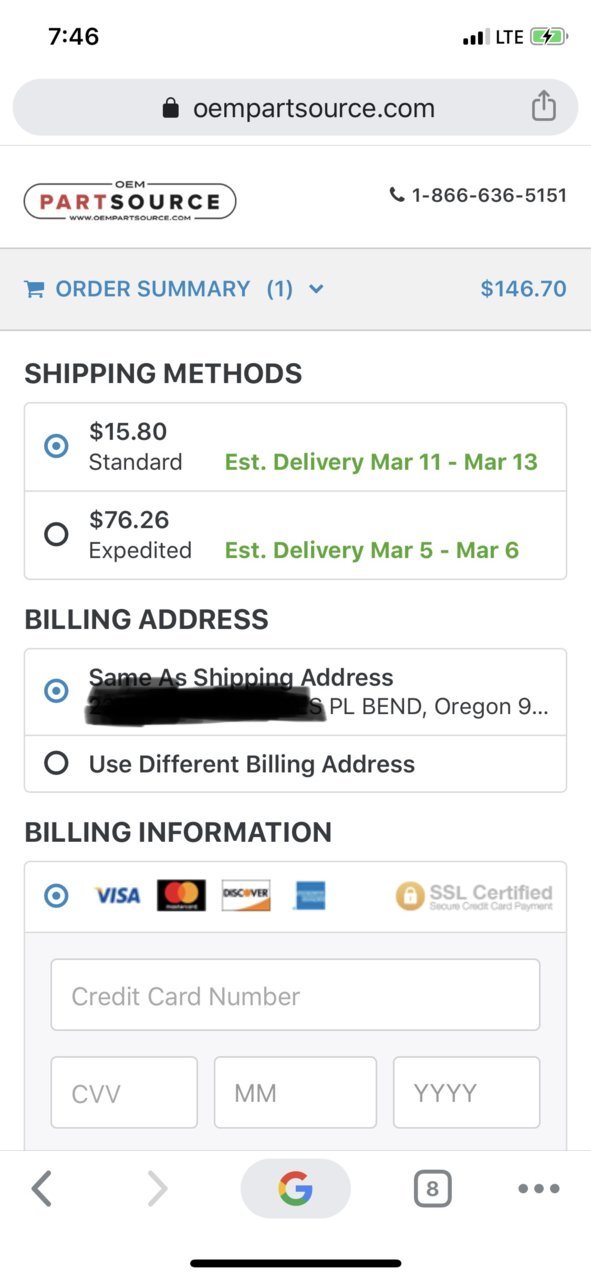Select Same As Shipping Address option
Image resolution: width=591 pixels, height=1280 pixels.
pos(295,692)
